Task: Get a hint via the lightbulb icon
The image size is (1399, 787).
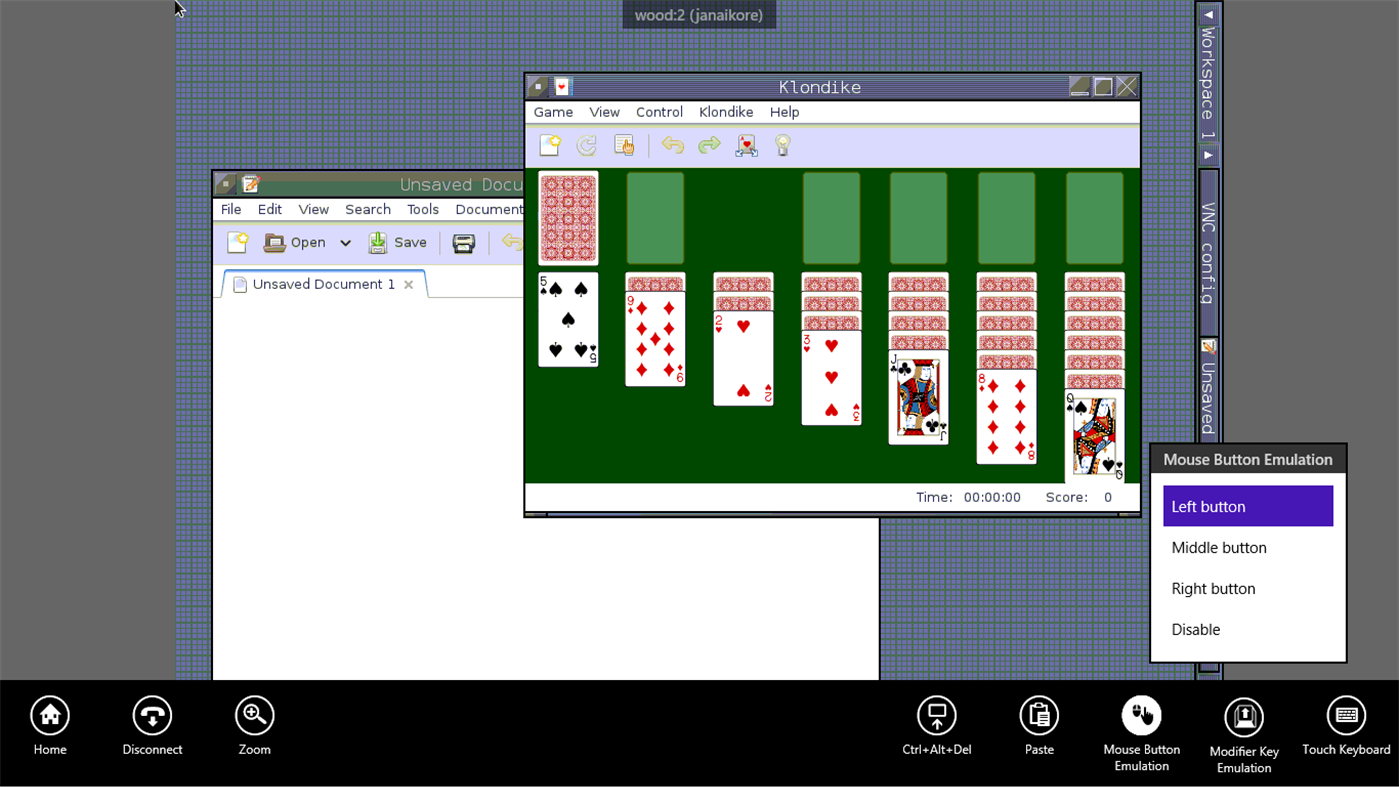Action: click(x=783, y=145)
